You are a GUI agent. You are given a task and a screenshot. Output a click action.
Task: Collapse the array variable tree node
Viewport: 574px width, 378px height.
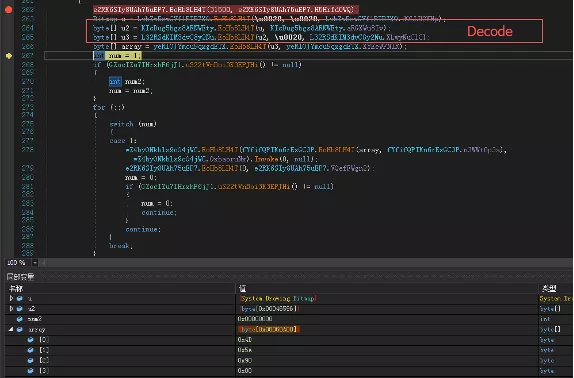(x=11, y=329)
